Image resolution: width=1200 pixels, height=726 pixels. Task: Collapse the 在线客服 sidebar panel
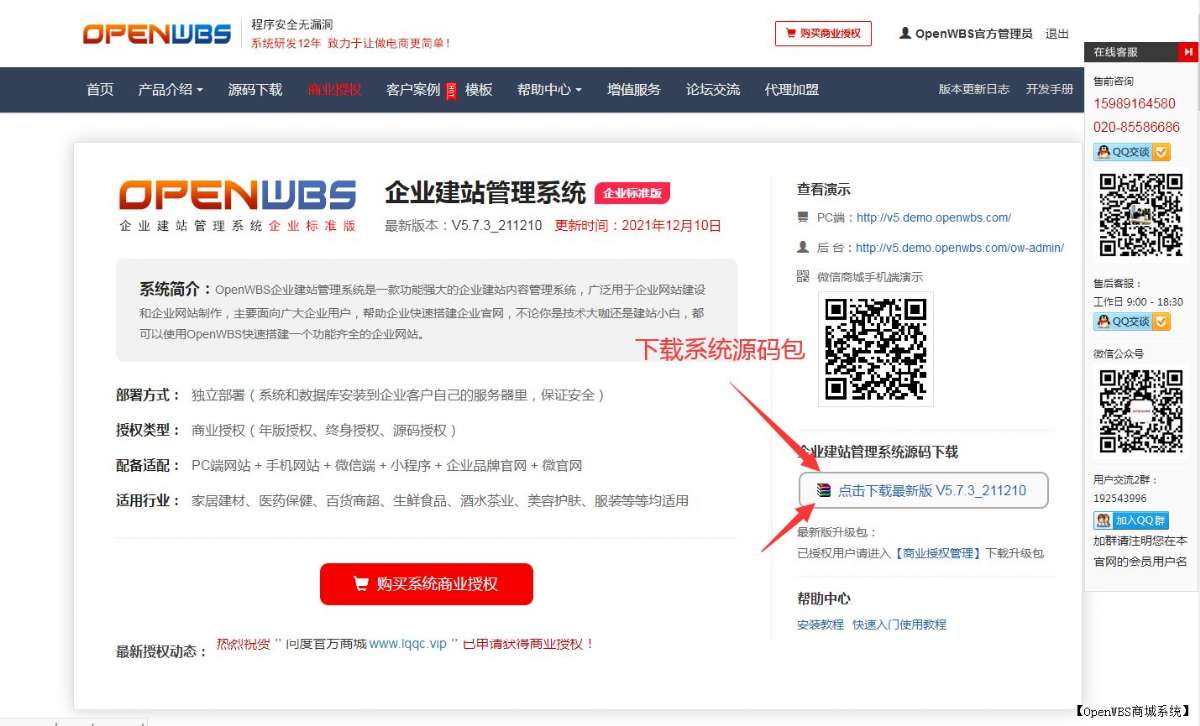(1188, 50)
